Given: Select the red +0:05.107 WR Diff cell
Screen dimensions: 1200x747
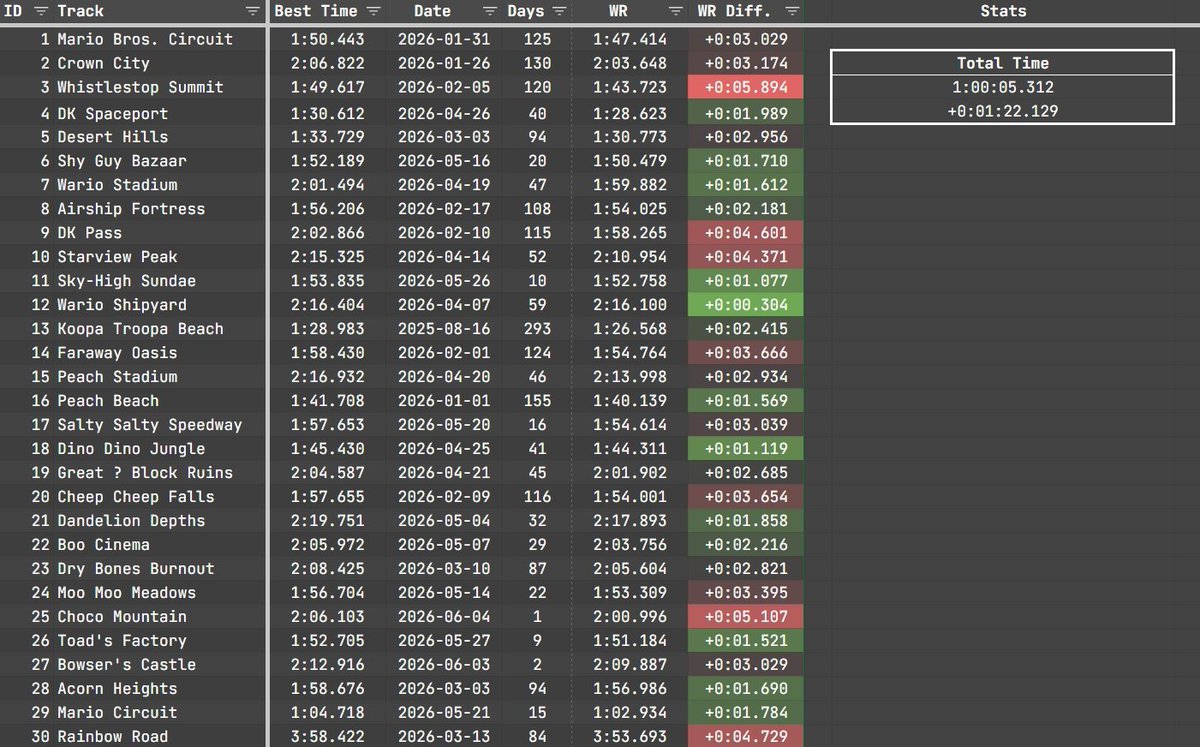Looking at the screenshot, I should 746,617.
